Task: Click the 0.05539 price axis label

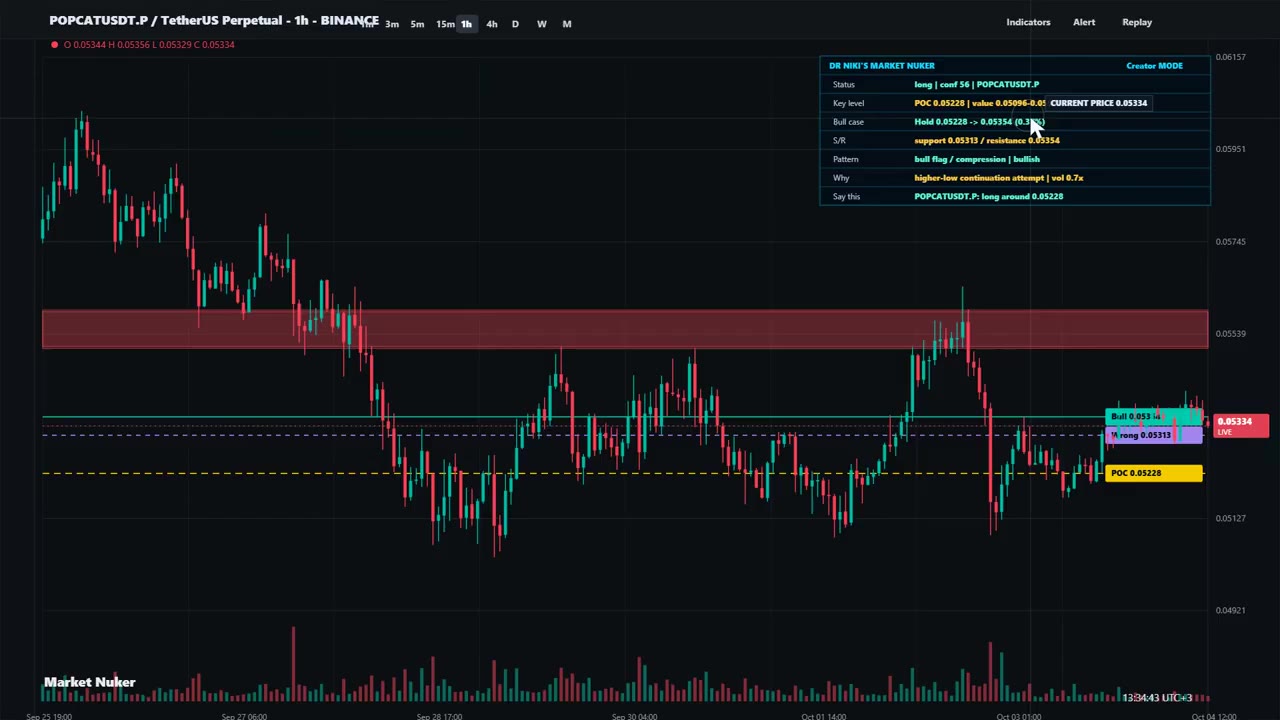Action: [1230, 333]
